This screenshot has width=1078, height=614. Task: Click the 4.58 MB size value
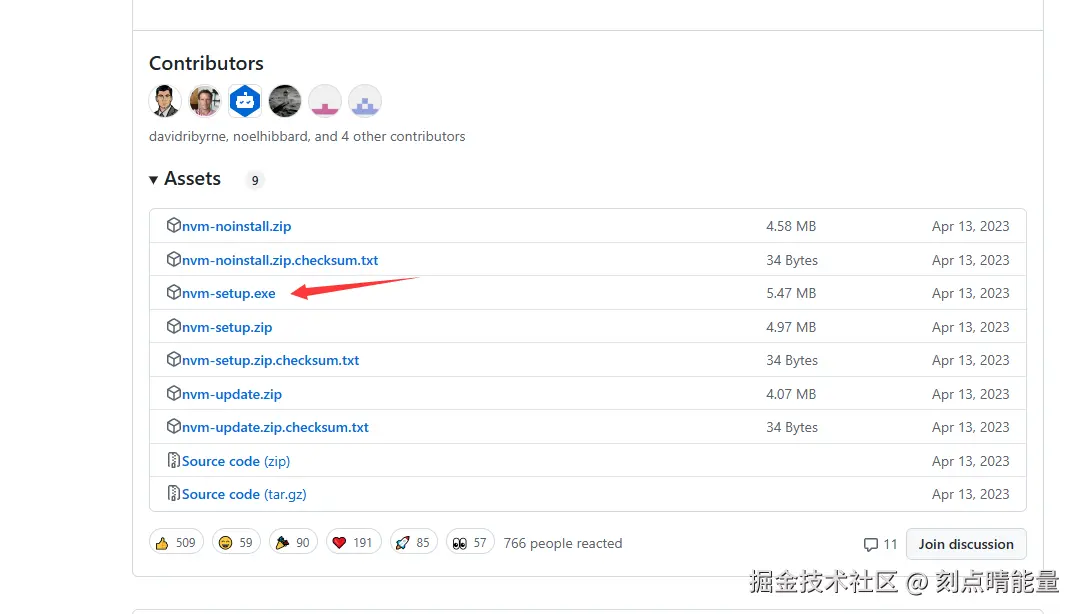pyautogui.click(x=791, y=226)
